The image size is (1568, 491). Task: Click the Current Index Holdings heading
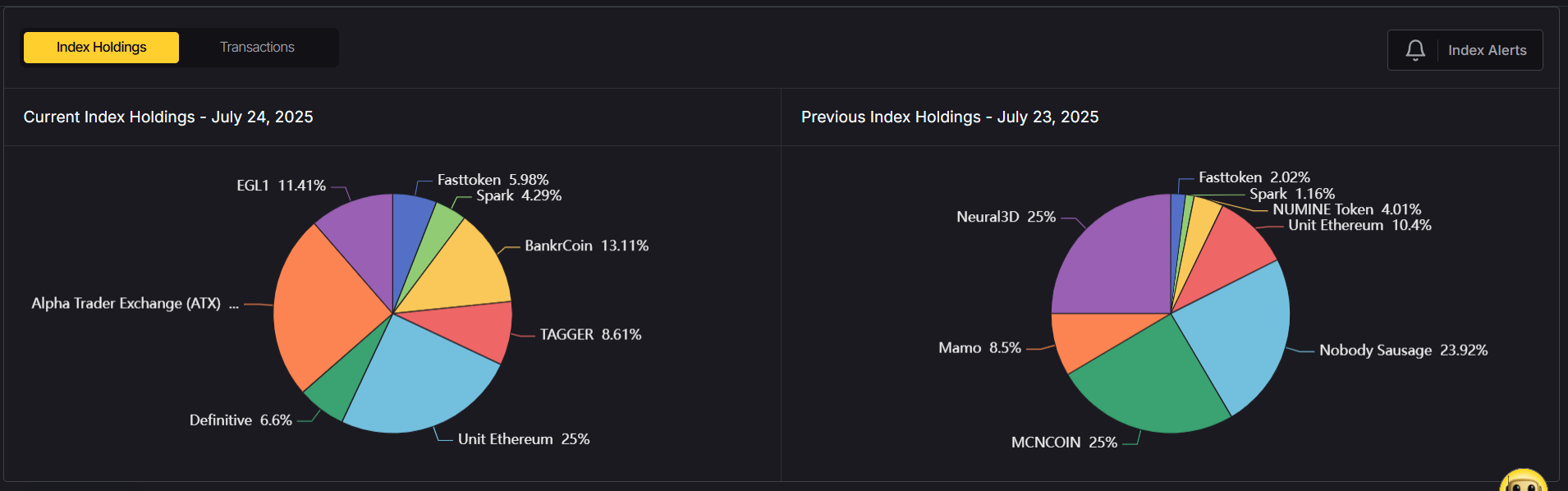[x=168, y=117]
